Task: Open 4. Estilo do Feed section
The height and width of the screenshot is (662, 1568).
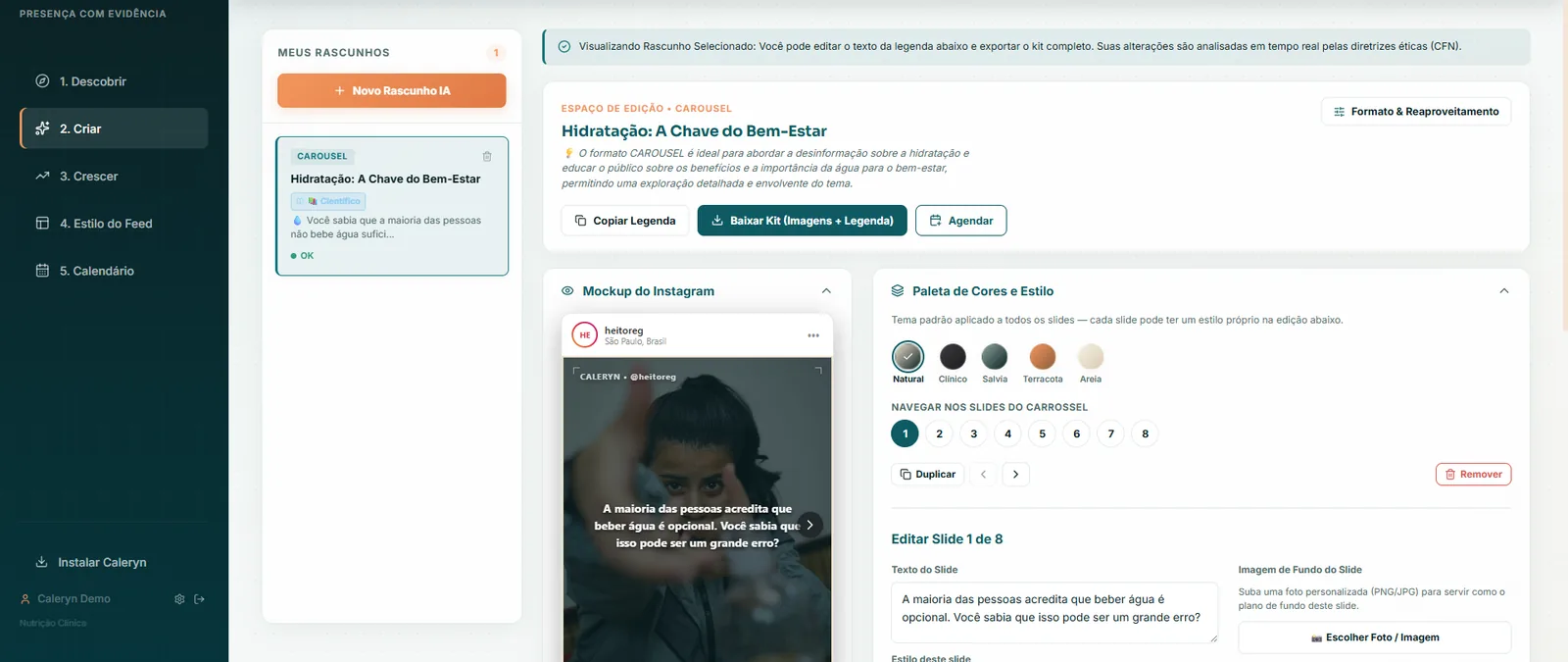Action: click(114, 224)
